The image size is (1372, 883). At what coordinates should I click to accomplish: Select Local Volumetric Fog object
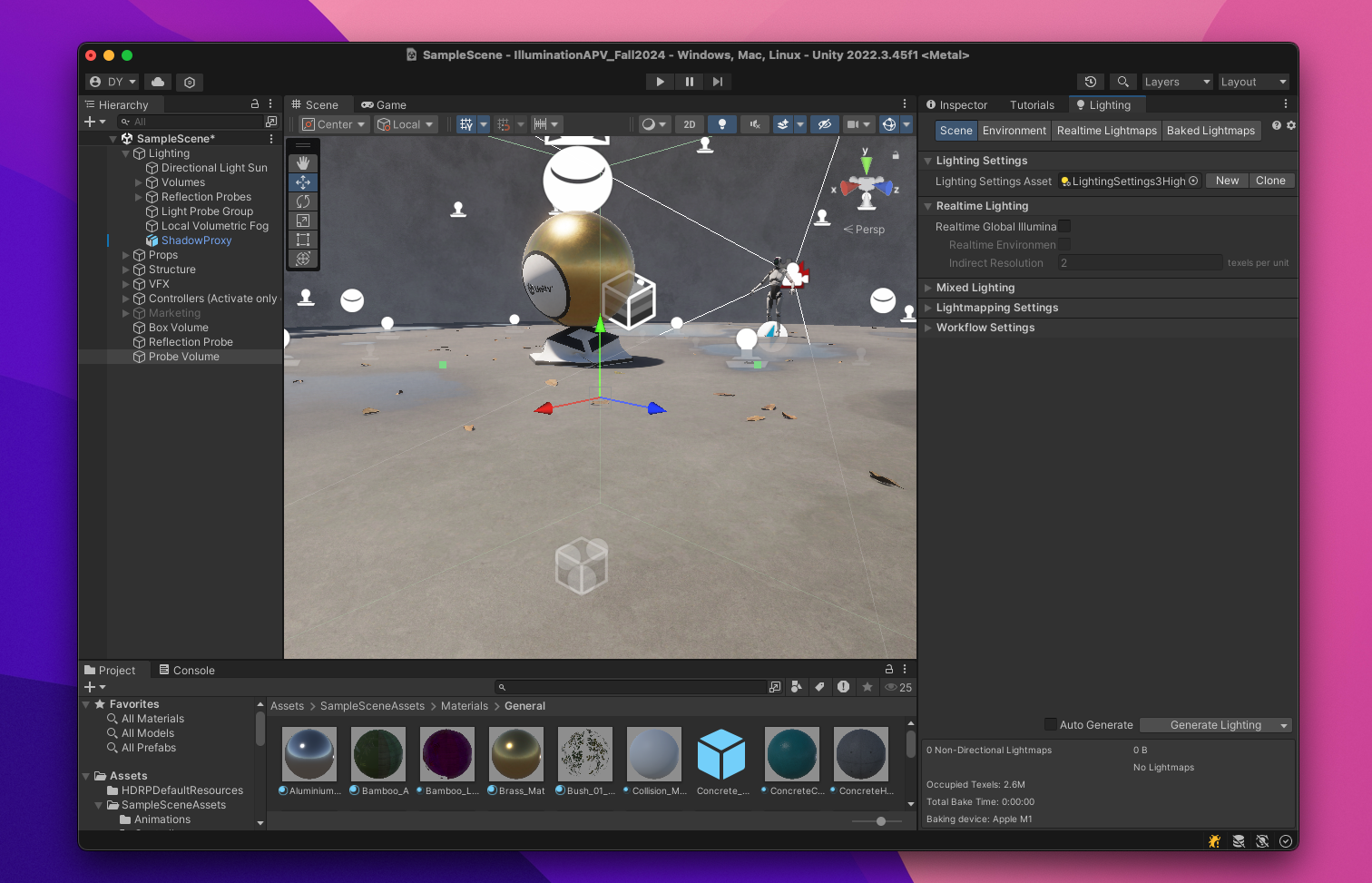214,226
